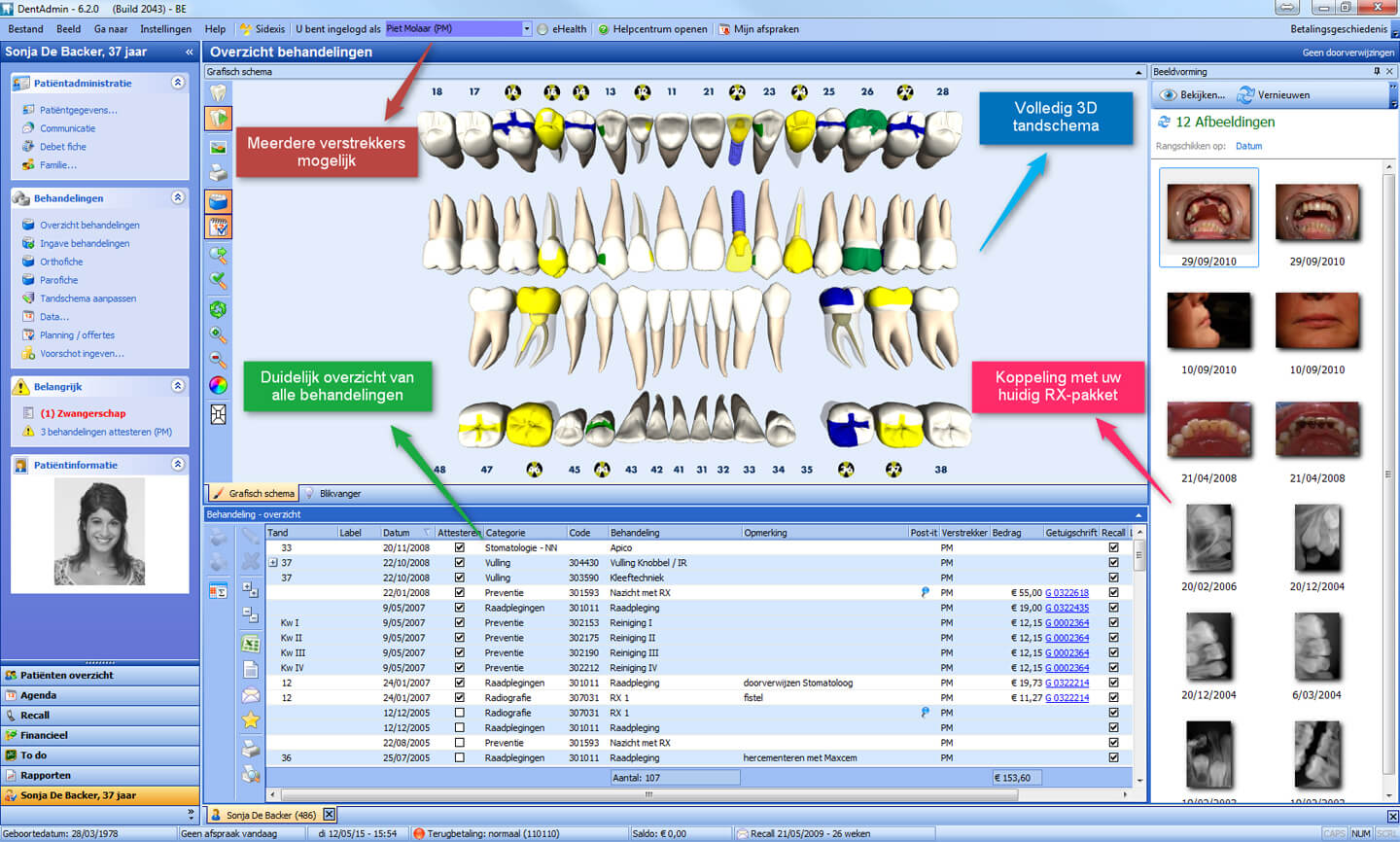Screen dimensions: 1400x842
Task: Expand tooth 37 treatment row
Action: [x=273, y=563]
